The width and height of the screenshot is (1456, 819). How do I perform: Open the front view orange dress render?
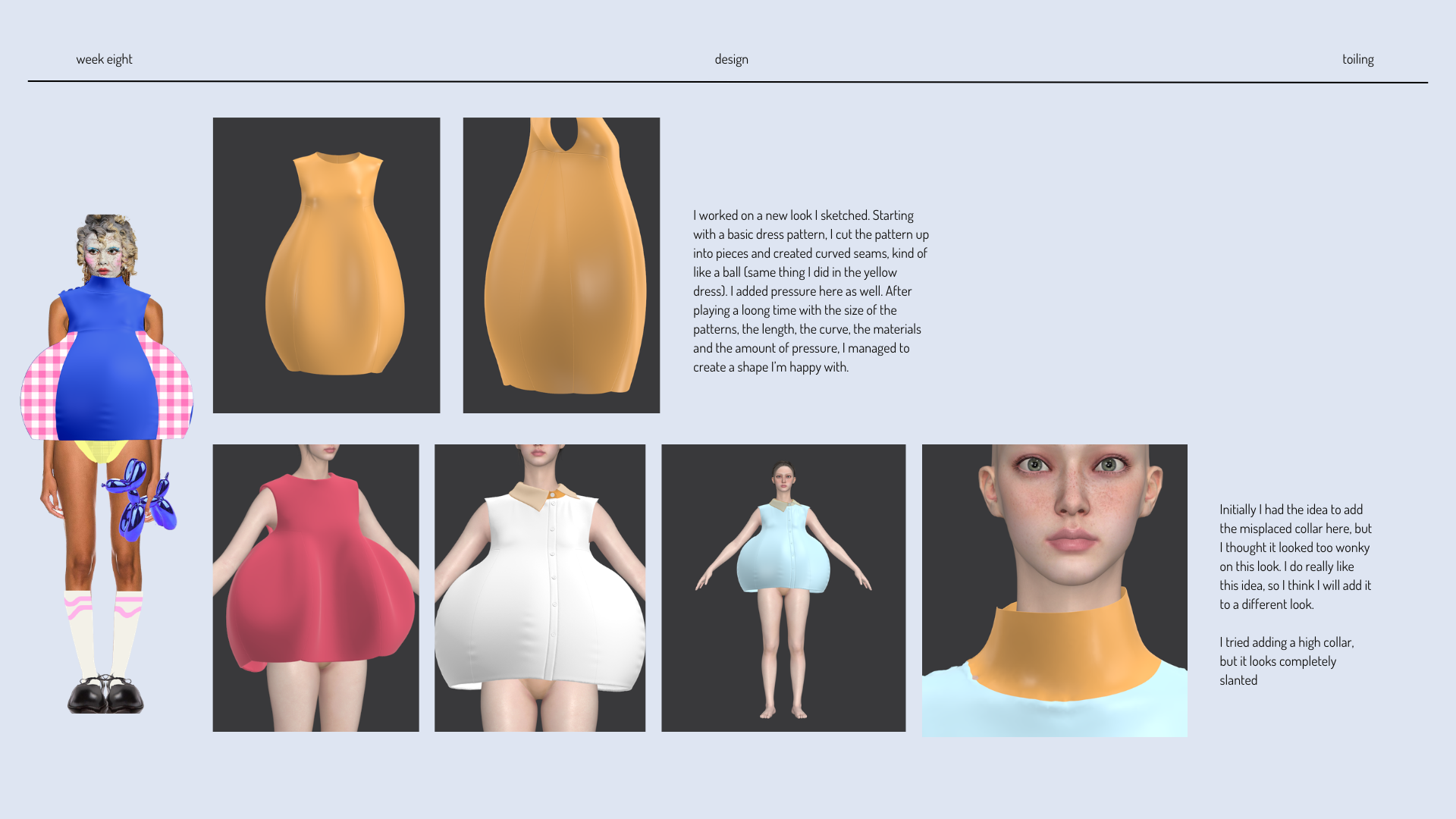(x=326, y=265)
